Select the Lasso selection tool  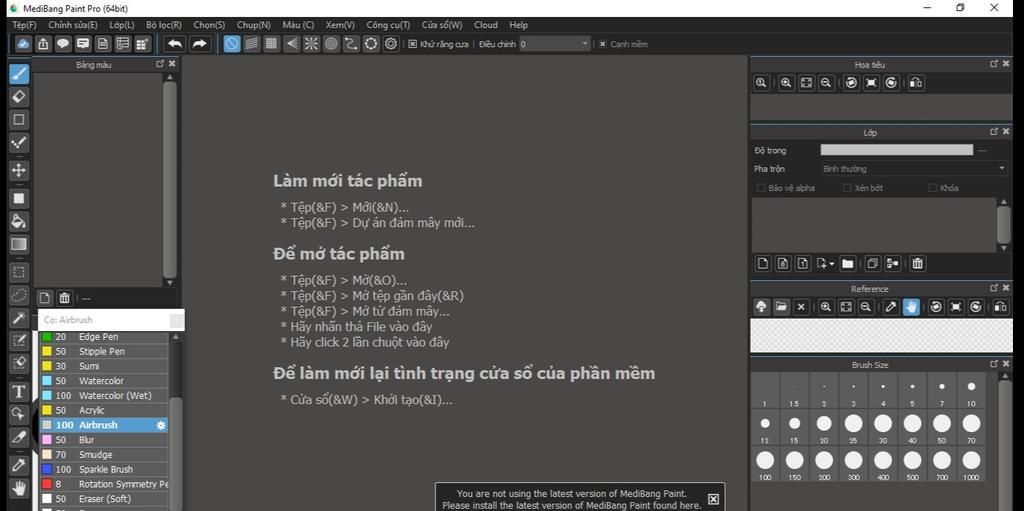[19, 295]
